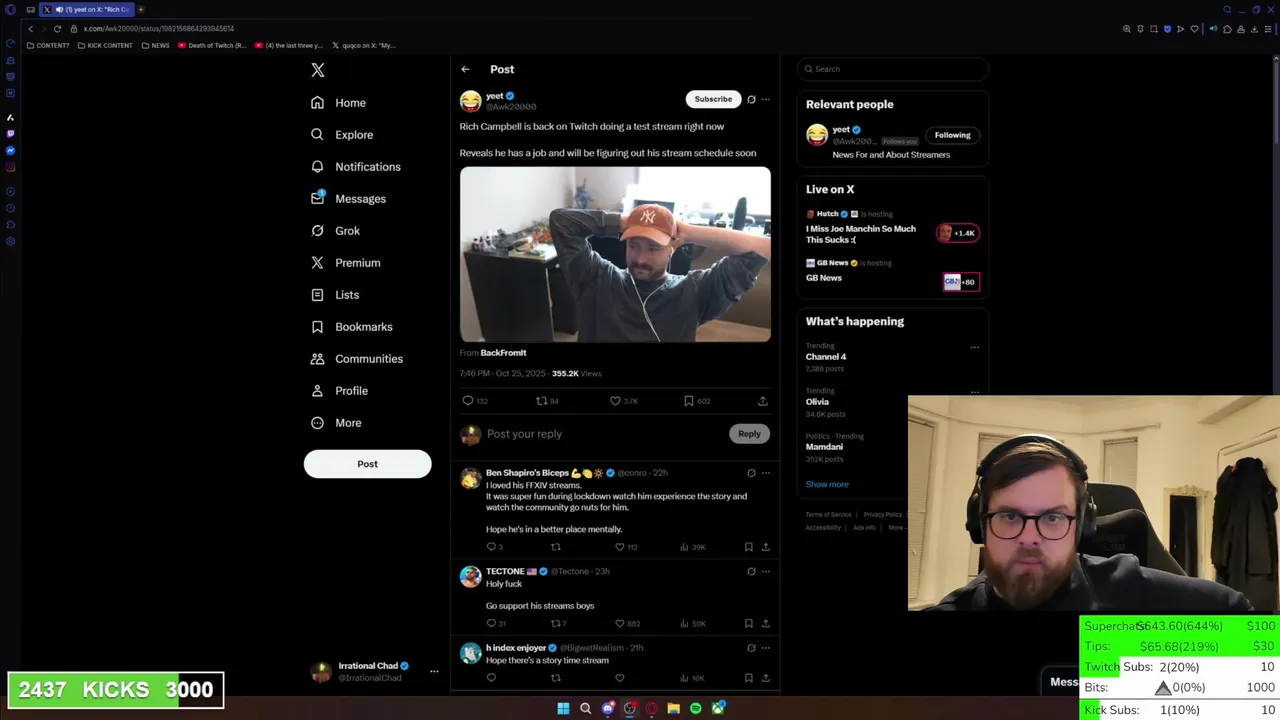Open more options on TECTONE's reply

766,572
